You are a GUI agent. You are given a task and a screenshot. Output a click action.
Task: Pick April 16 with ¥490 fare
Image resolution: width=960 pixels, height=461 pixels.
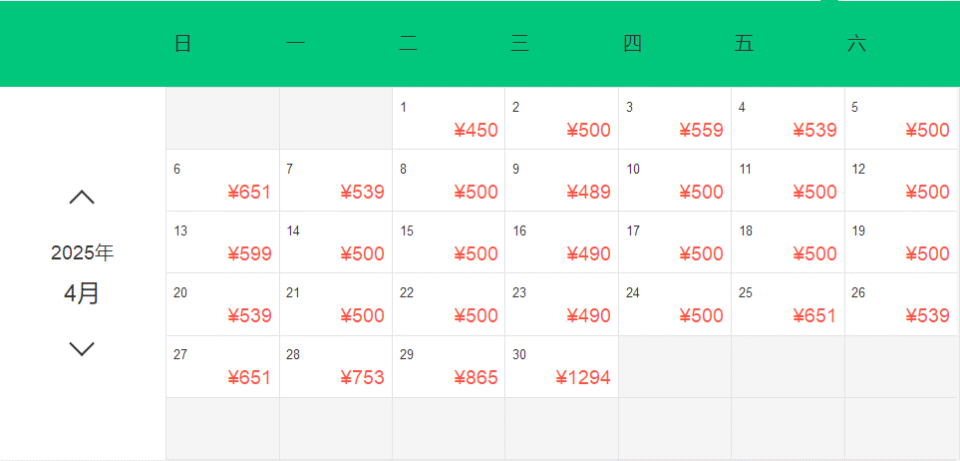[561, 243]
